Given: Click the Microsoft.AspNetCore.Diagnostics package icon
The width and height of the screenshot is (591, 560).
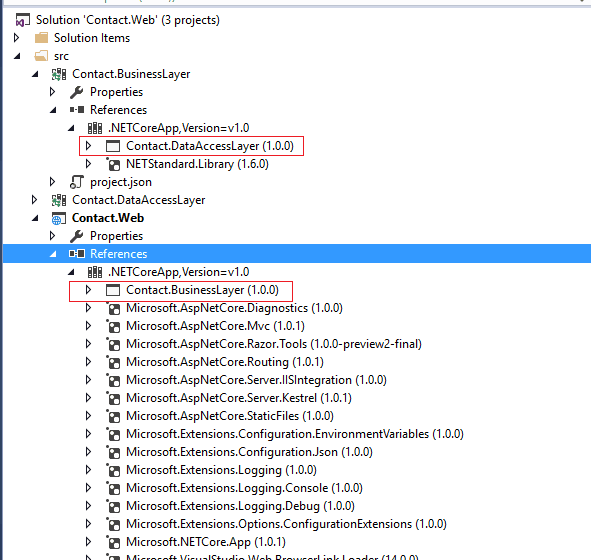Looking at the screenshot, I should pyautogui.click(x=113, y=308).
